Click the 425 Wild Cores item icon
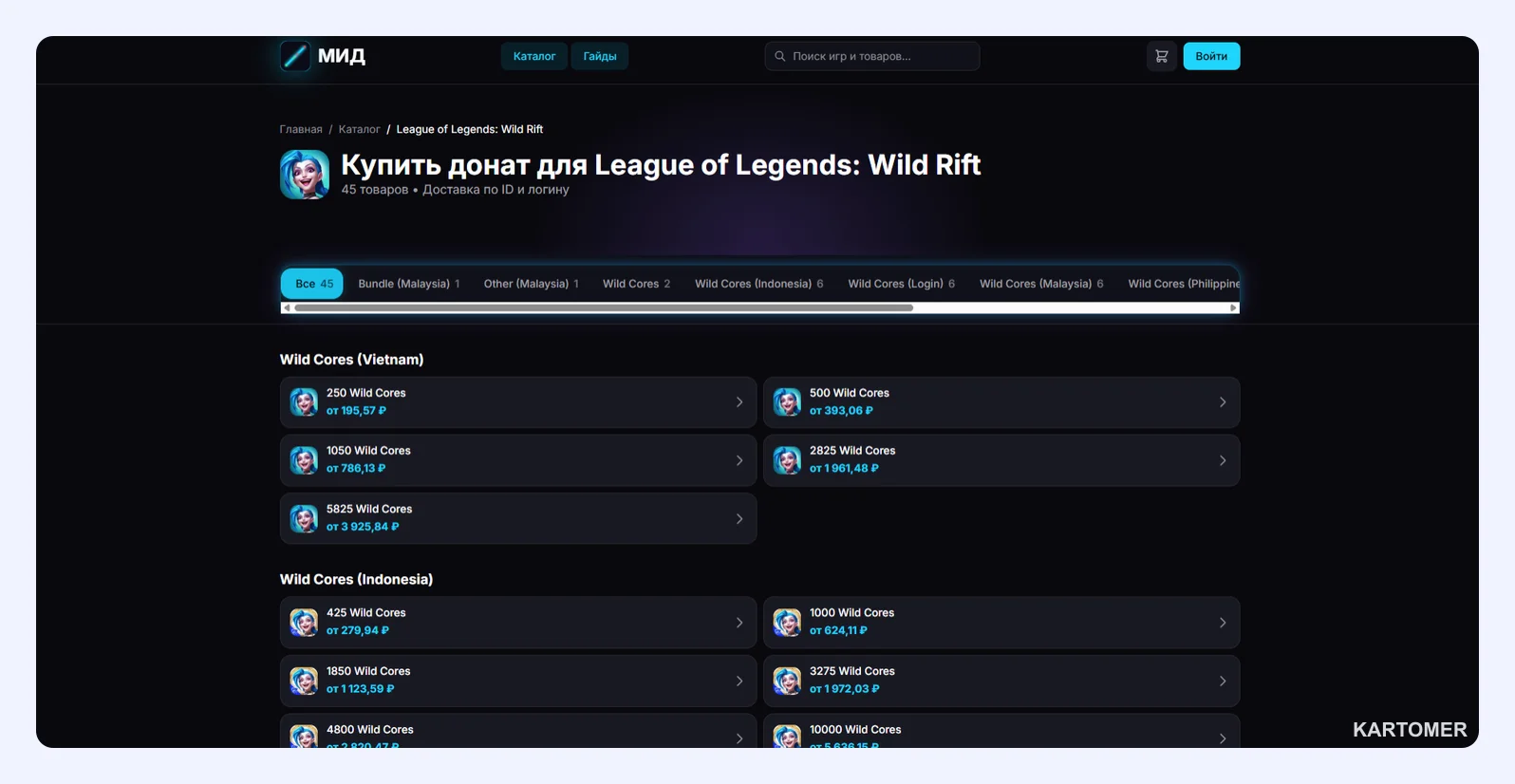Viewport: 1515px width, 784px height. click(x=304, y=623)
